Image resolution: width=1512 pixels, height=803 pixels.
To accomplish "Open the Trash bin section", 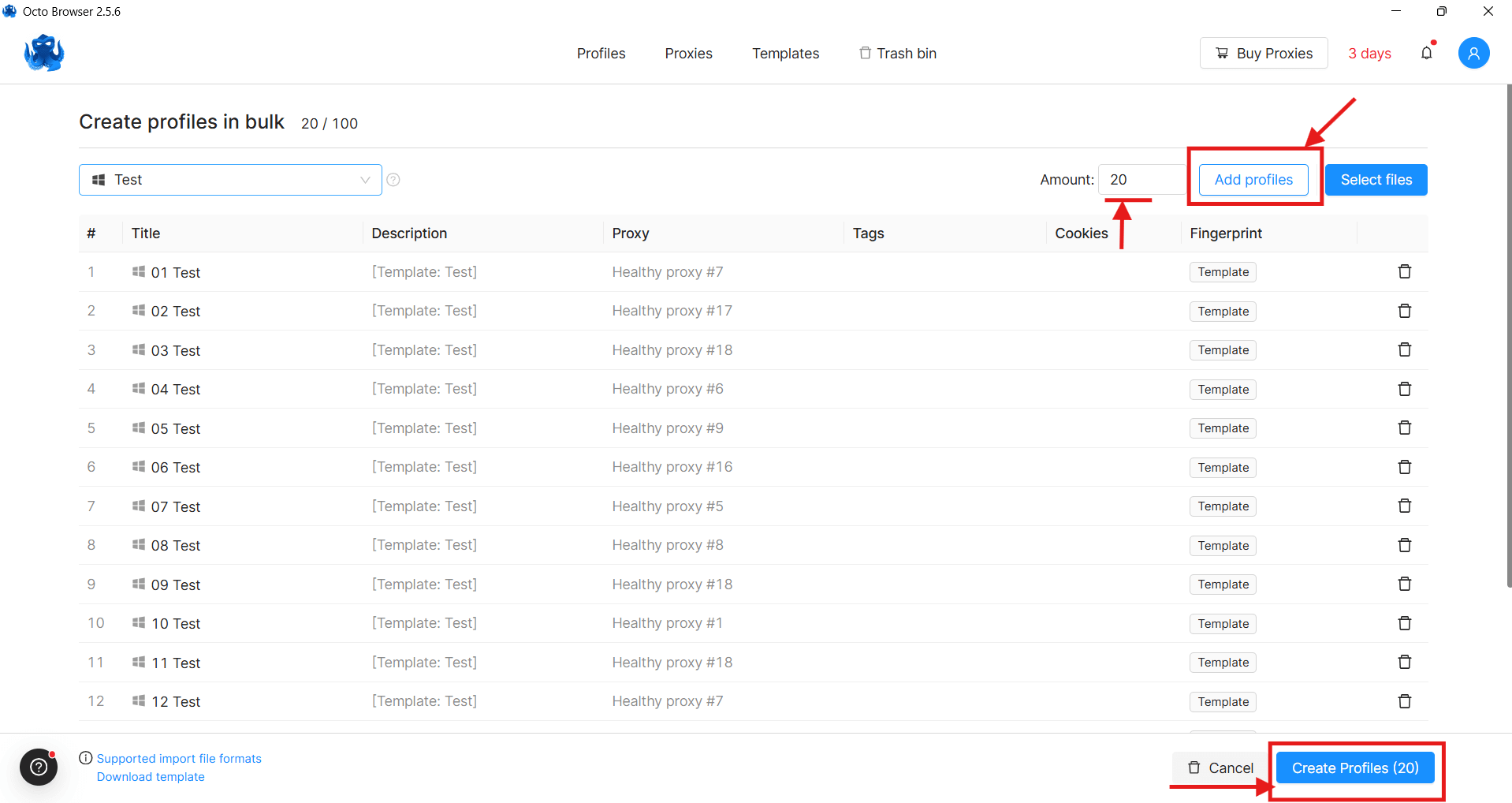I will (897, 53).
